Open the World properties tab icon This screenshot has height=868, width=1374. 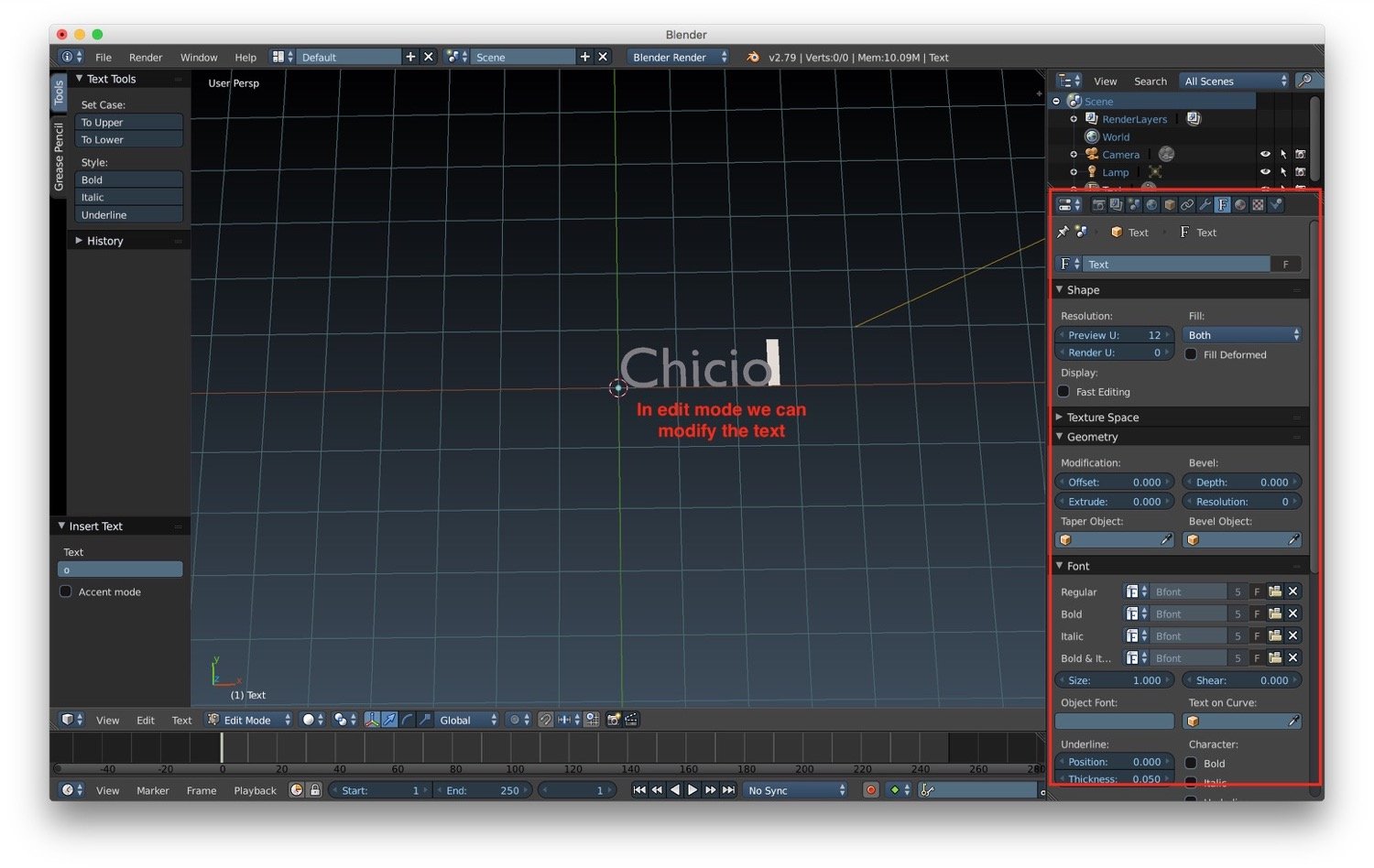[1151, 205]
